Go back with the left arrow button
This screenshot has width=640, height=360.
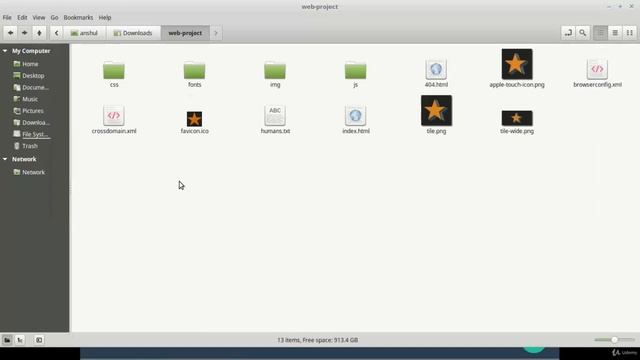click(x=10, y=33)
